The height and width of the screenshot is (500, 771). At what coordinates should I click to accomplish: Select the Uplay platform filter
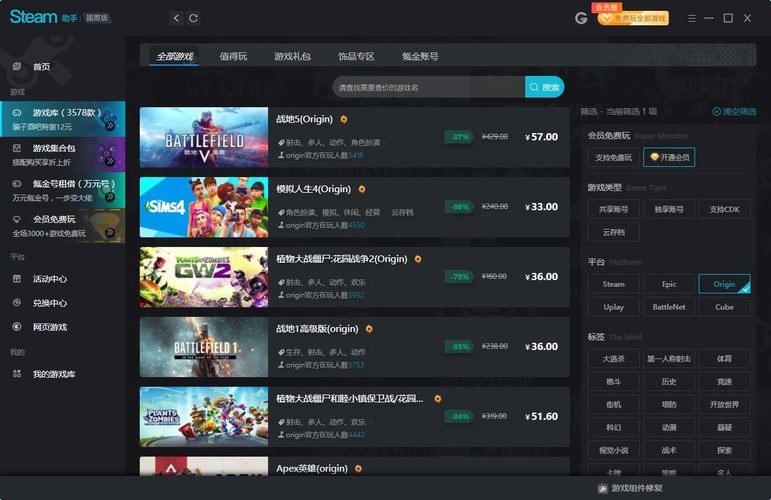pos(614,307)
